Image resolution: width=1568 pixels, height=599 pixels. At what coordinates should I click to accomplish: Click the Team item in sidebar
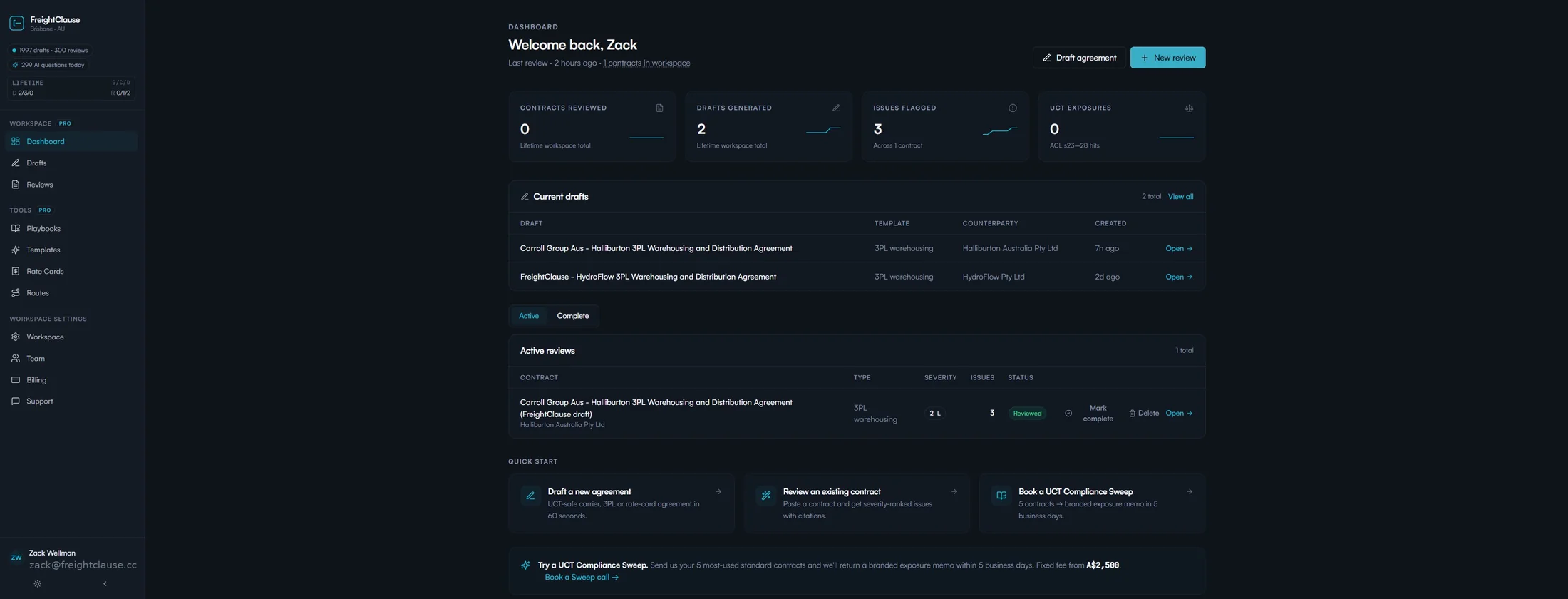[x=71, y=358]
